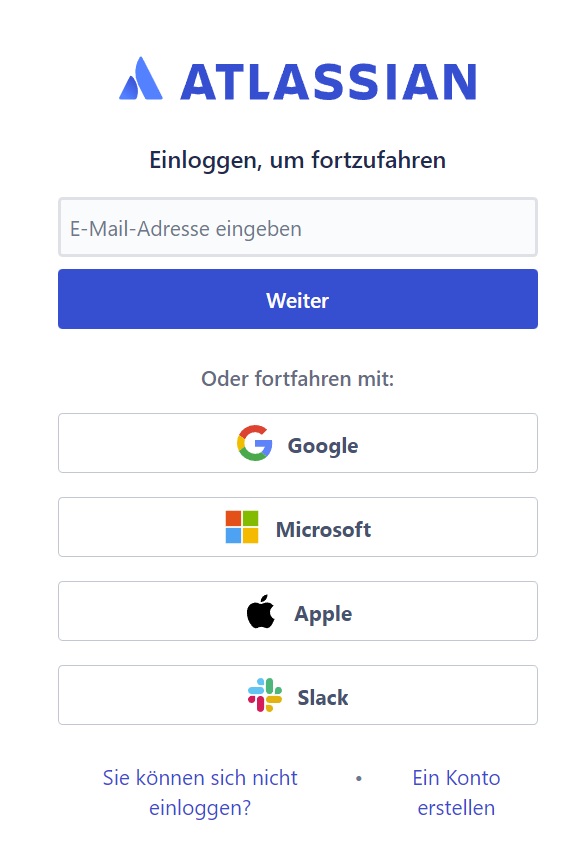Screen dimensions: 581x851
Task: Open 'Sie können sich nicht einloggen?' link
Action: click(200, 793)
